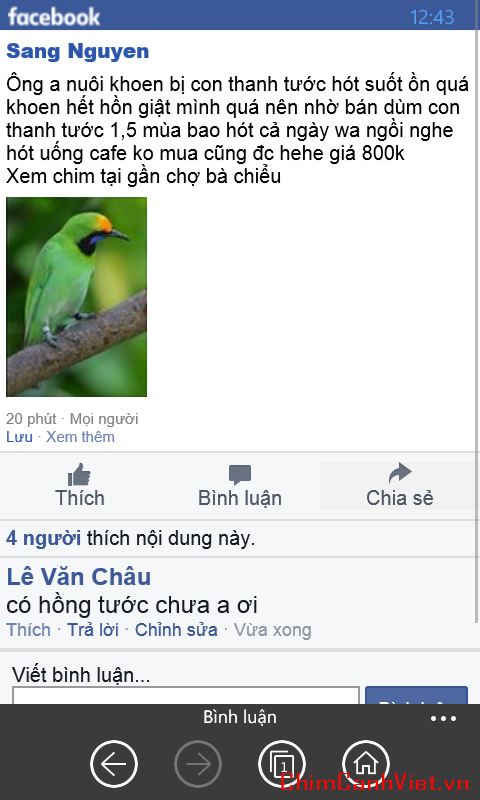This screenshot has height=800, width=480.
Task: Tap the browser home icon
Action: (366, 764)
